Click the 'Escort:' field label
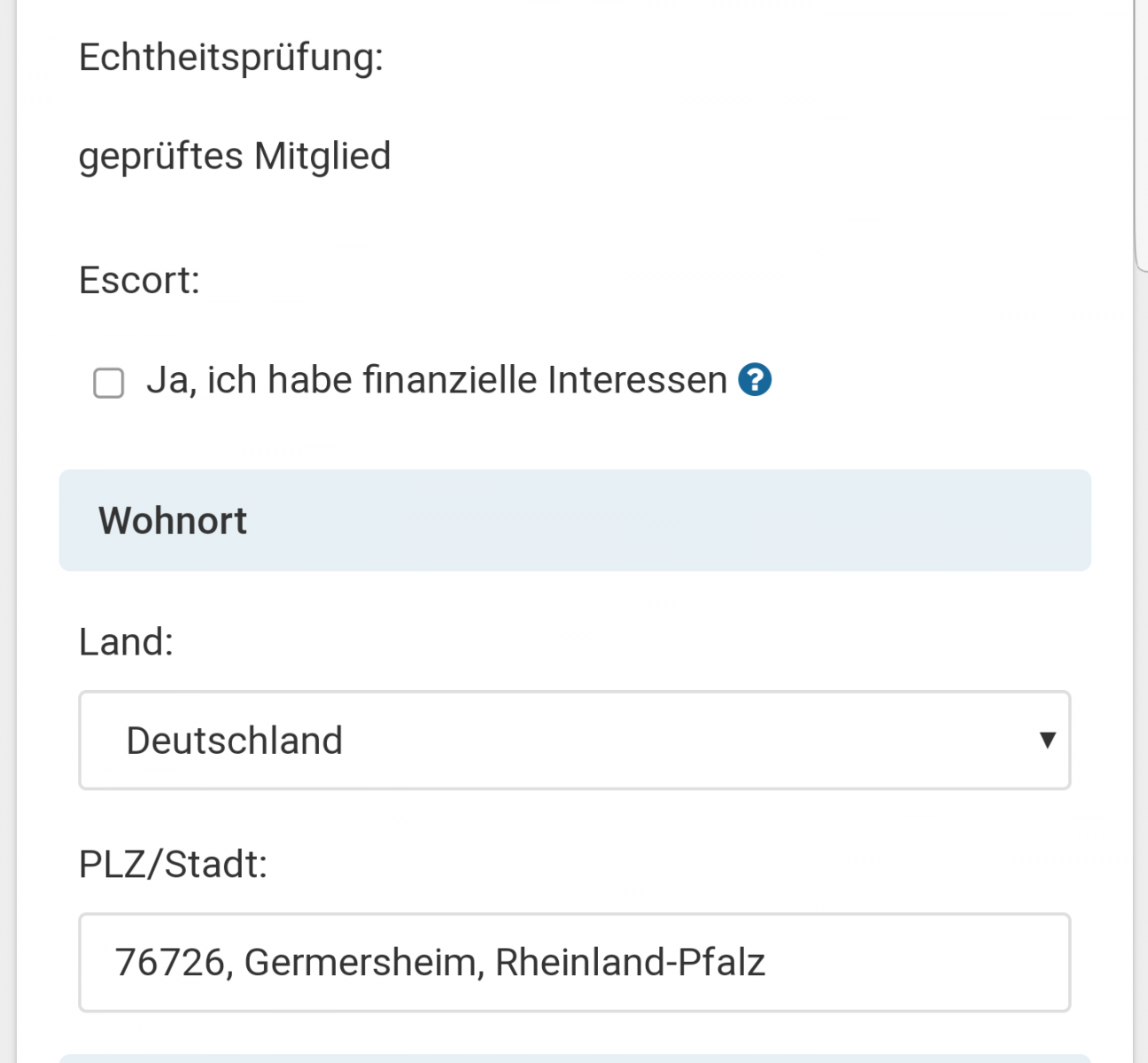Screen dimensions: 1148x1063 (x=139, y=281)
